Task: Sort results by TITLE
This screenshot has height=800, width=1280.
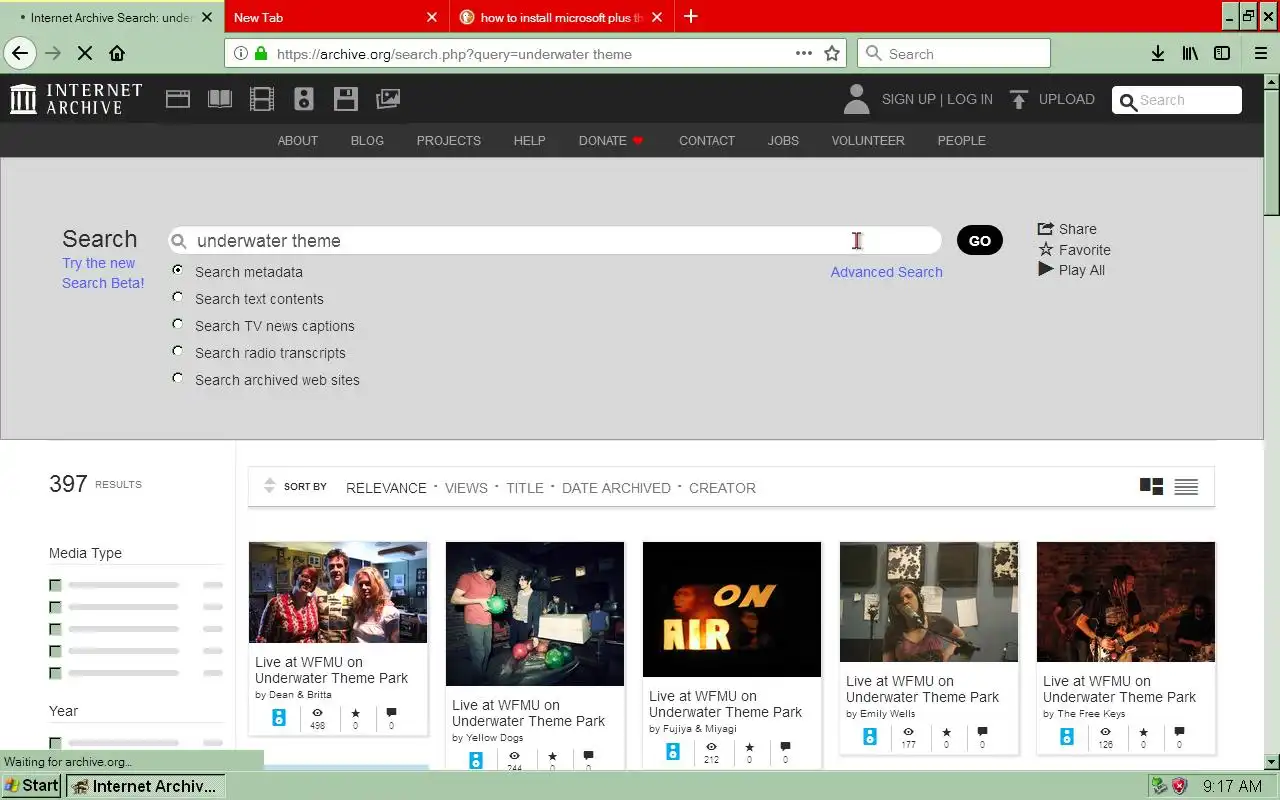Action: point(525,488)
